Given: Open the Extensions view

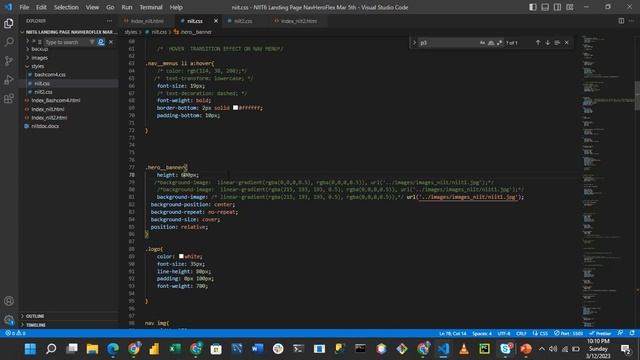Looking at the screenshot, I should (9, 98).
